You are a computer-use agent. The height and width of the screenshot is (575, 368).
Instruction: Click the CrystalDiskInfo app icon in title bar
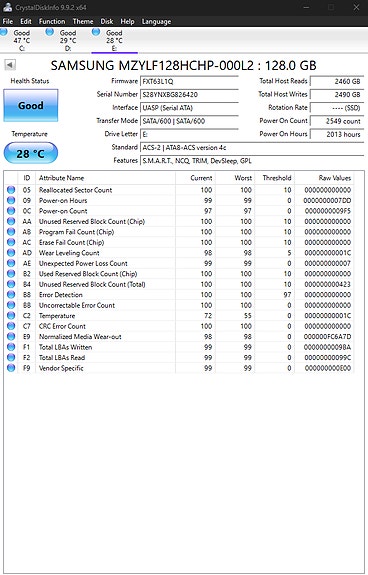[x=7, y=7]
